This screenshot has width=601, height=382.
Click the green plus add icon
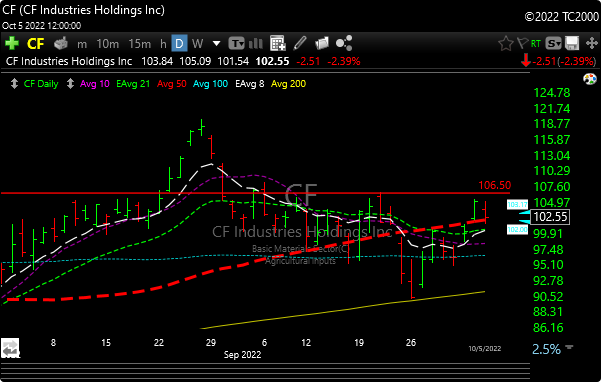click(12, 43)
